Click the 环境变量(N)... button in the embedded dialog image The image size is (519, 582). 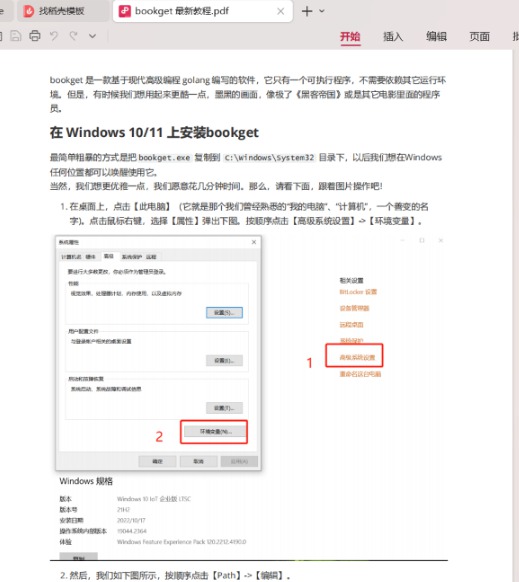coord(215,431)
